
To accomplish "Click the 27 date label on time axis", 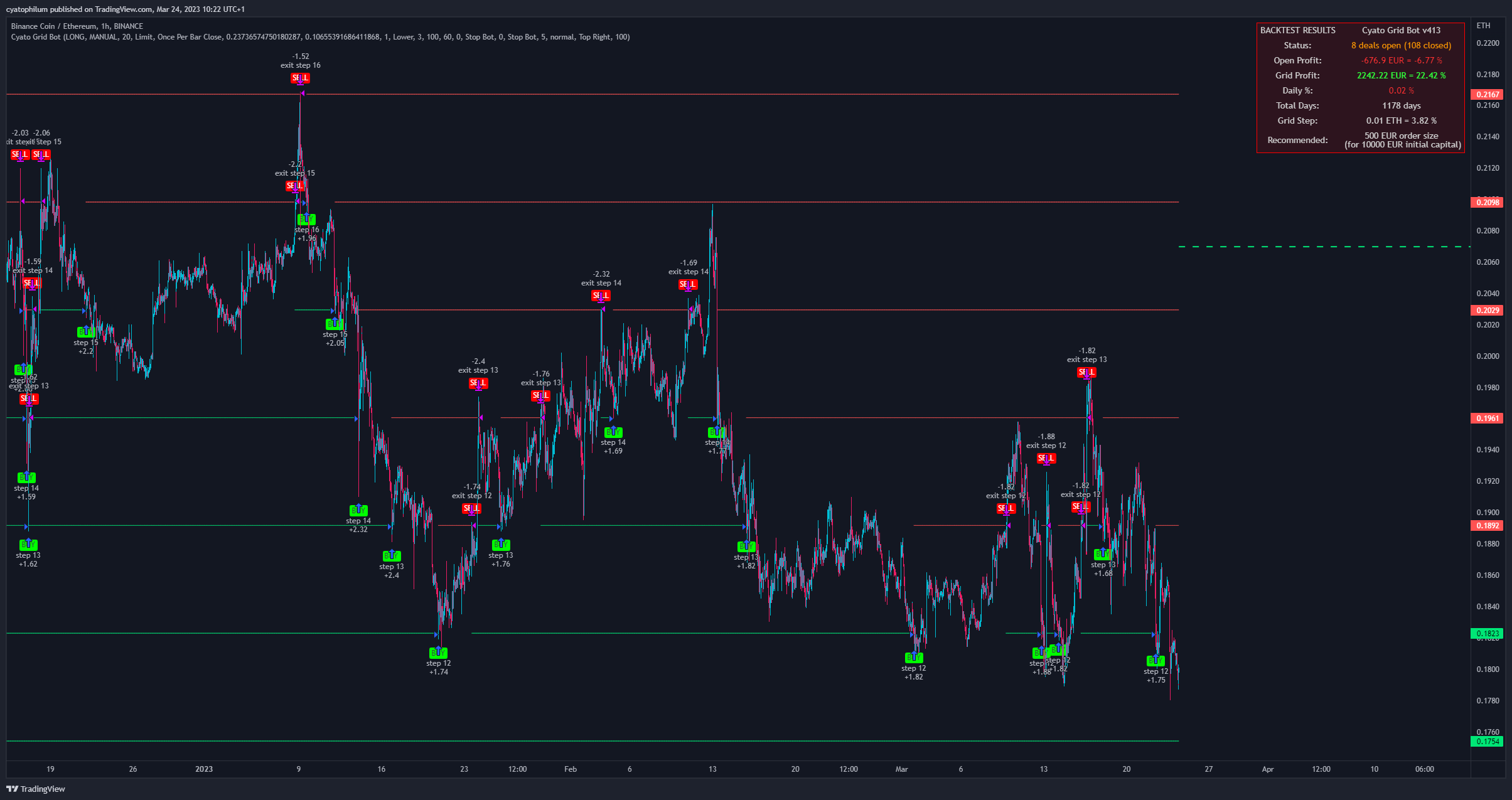I will coord(1209,769).
